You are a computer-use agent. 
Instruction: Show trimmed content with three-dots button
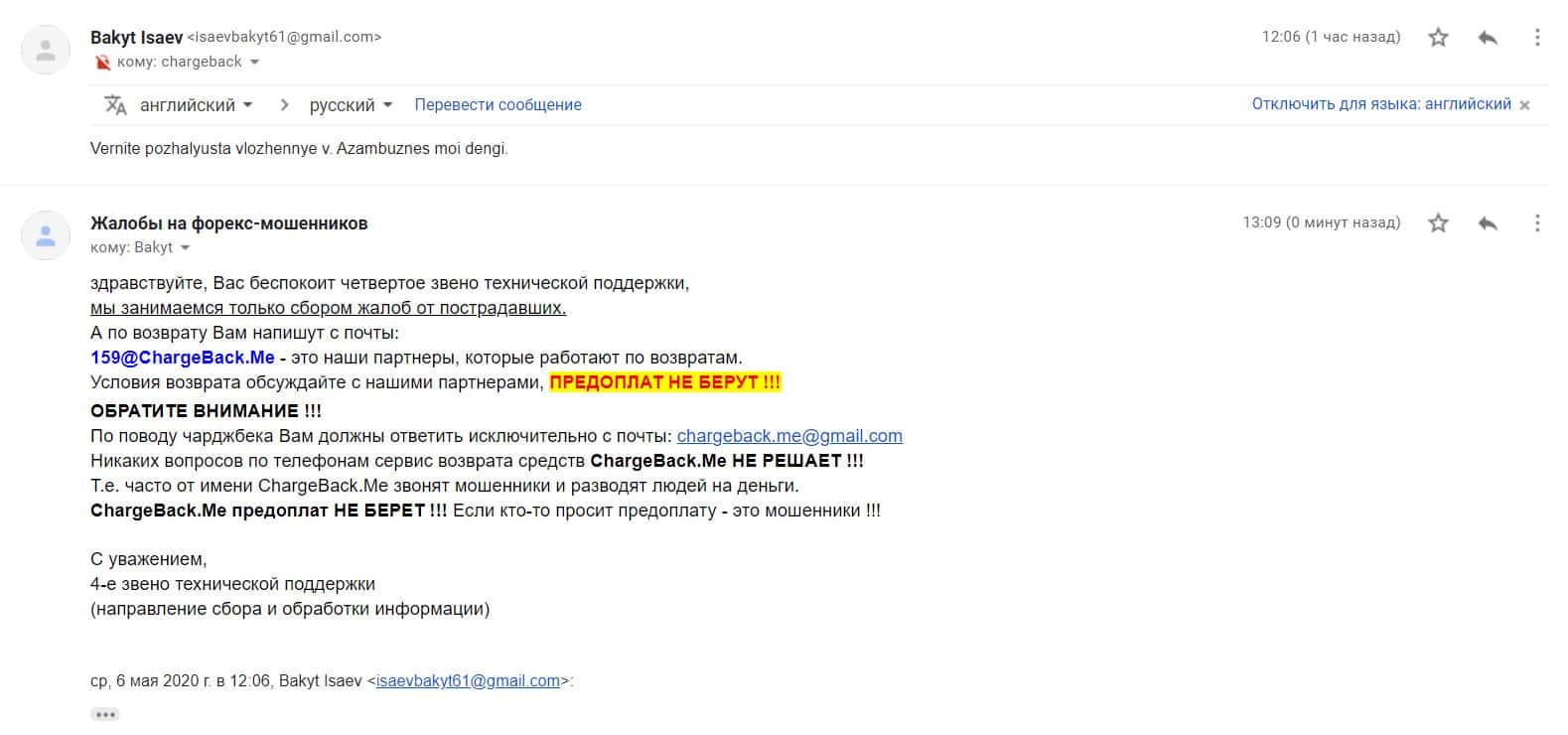pos(104,714)
